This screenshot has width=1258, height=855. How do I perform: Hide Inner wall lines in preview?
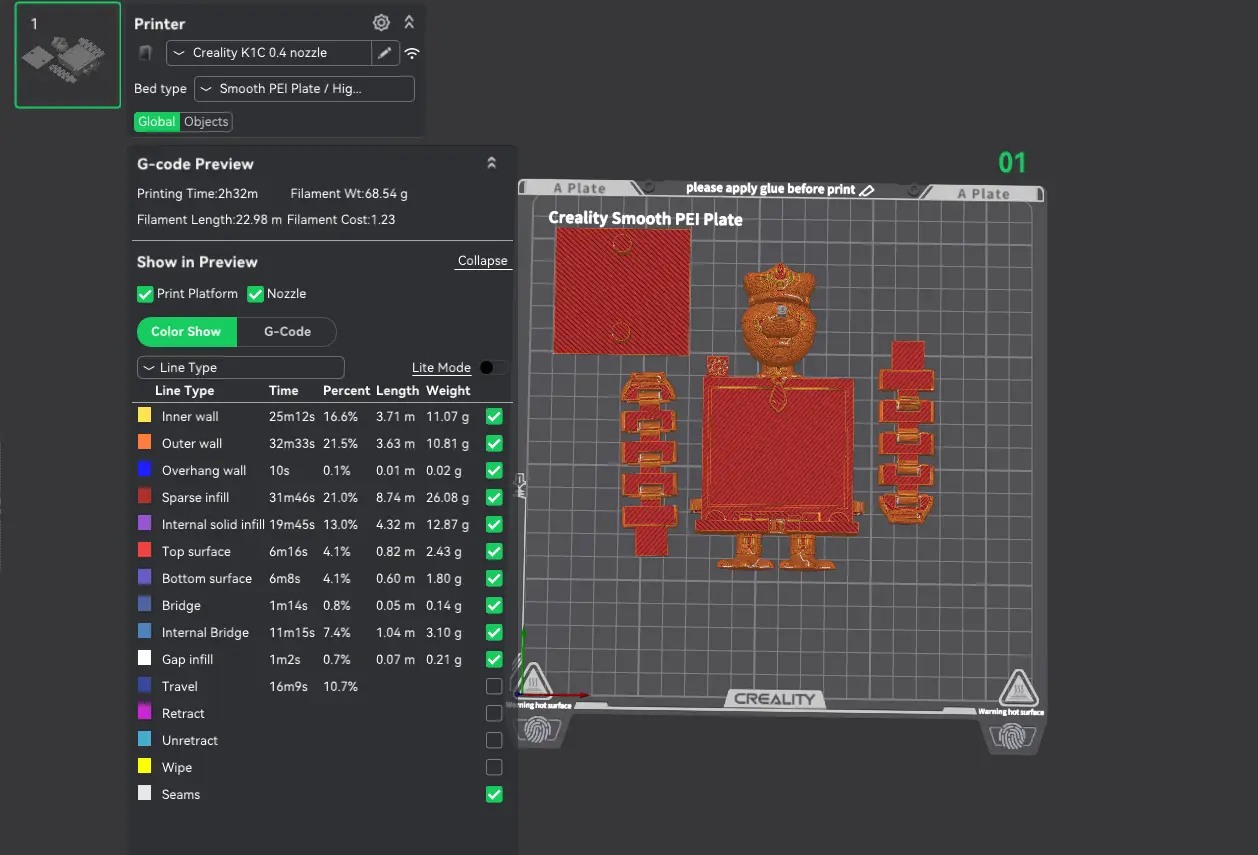tap(494, 416)
